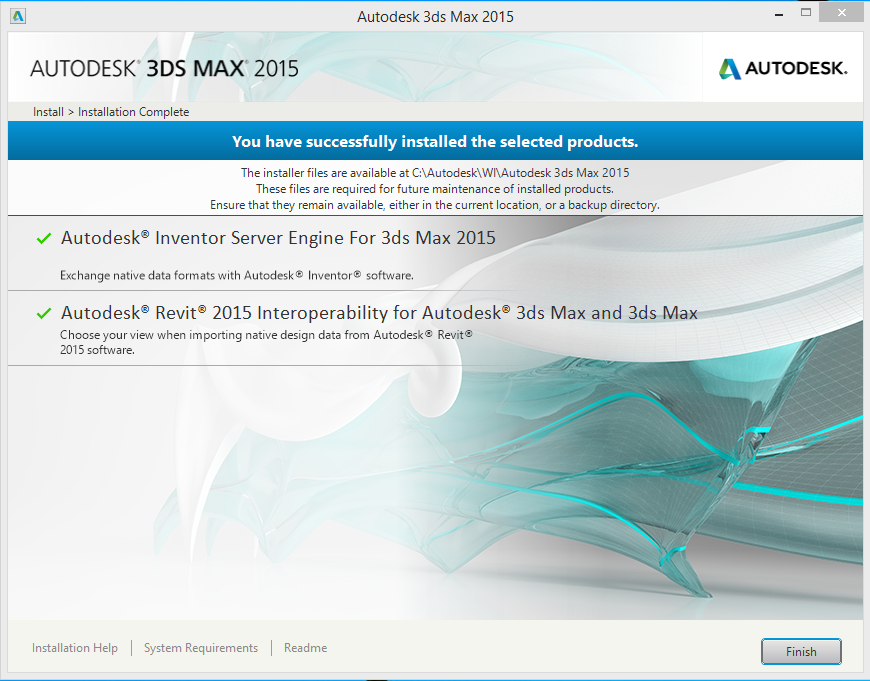This screenshot has height=681, width=870.
Task: Open the Installation Help link
Action: (x=75, y=648)
